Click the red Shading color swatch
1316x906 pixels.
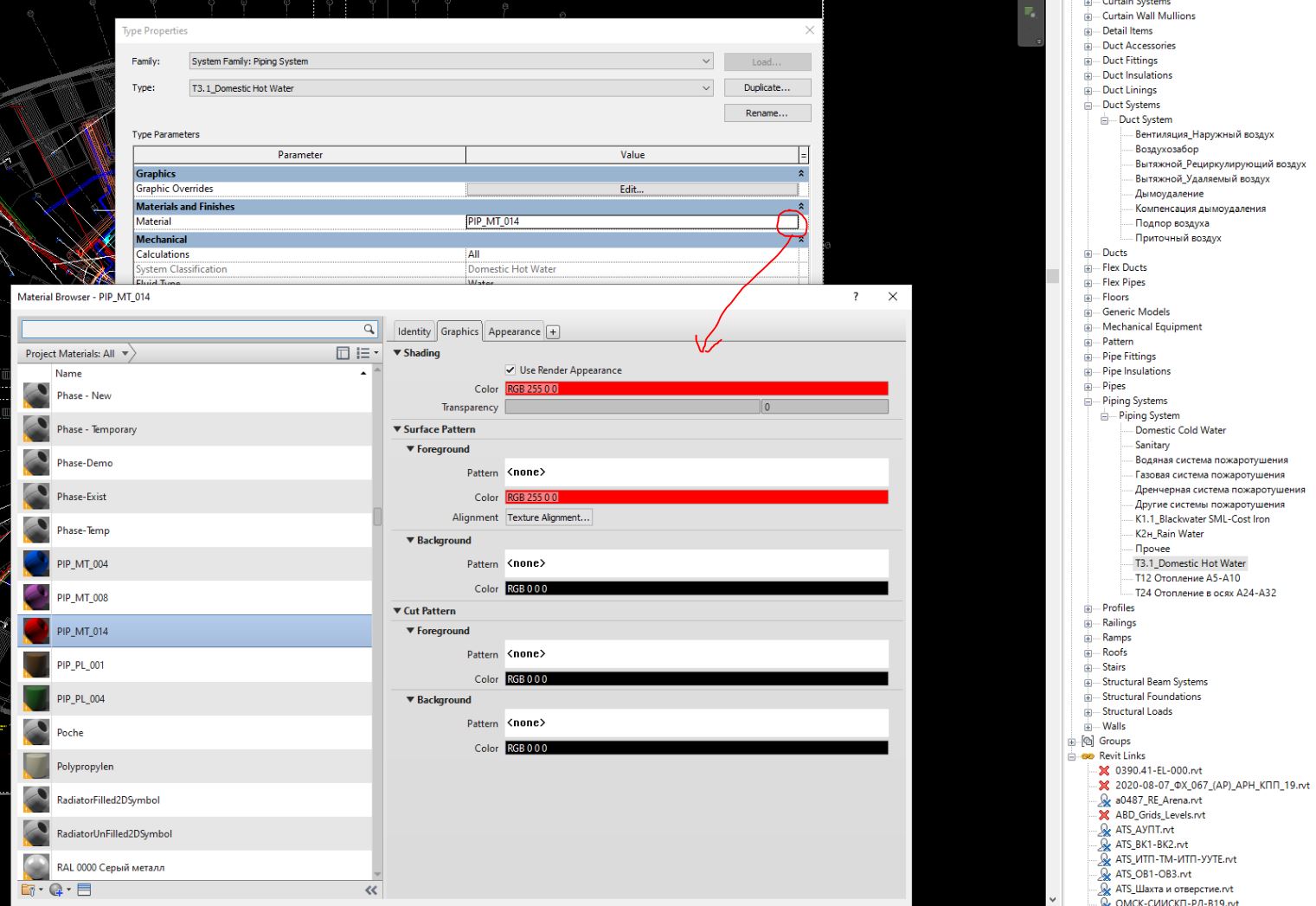tap(697, 389)
